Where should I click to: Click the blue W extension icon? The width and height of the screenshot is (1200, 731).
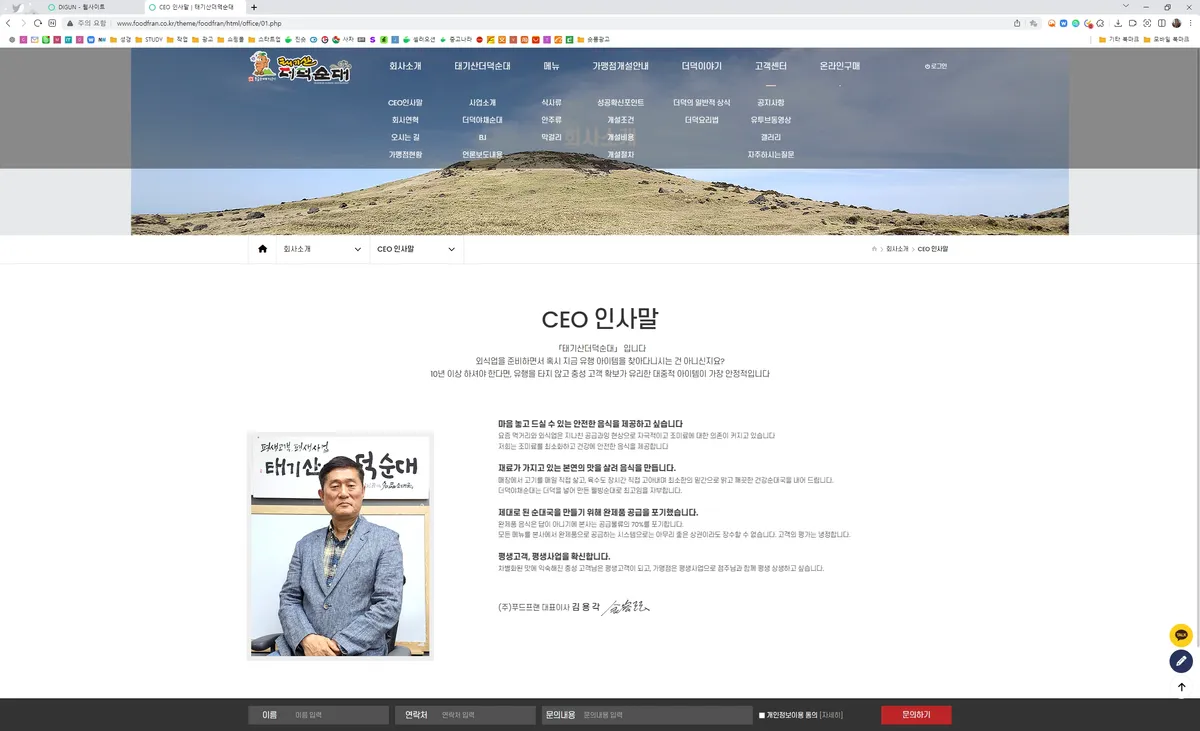coord(1063,23)
